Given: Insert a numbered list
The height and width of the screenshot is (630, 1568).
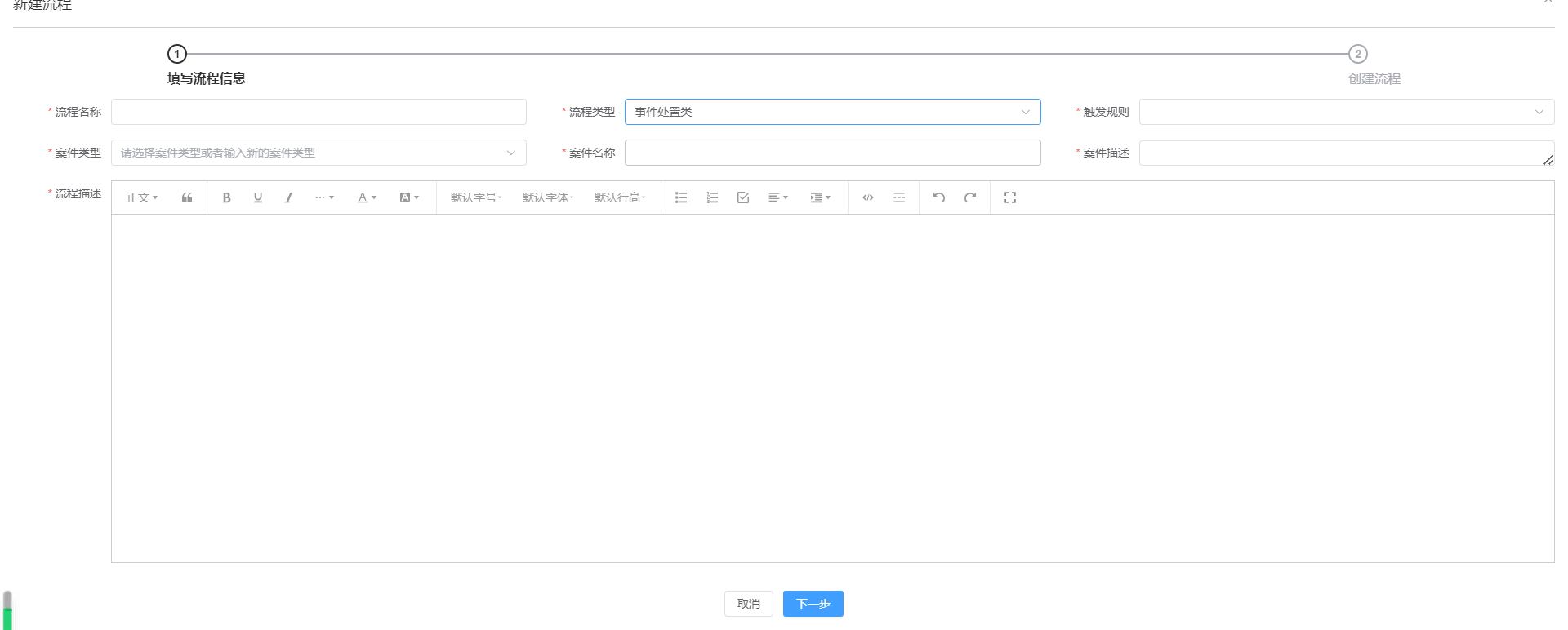Looking at the screenshot, I should (712, 197).
